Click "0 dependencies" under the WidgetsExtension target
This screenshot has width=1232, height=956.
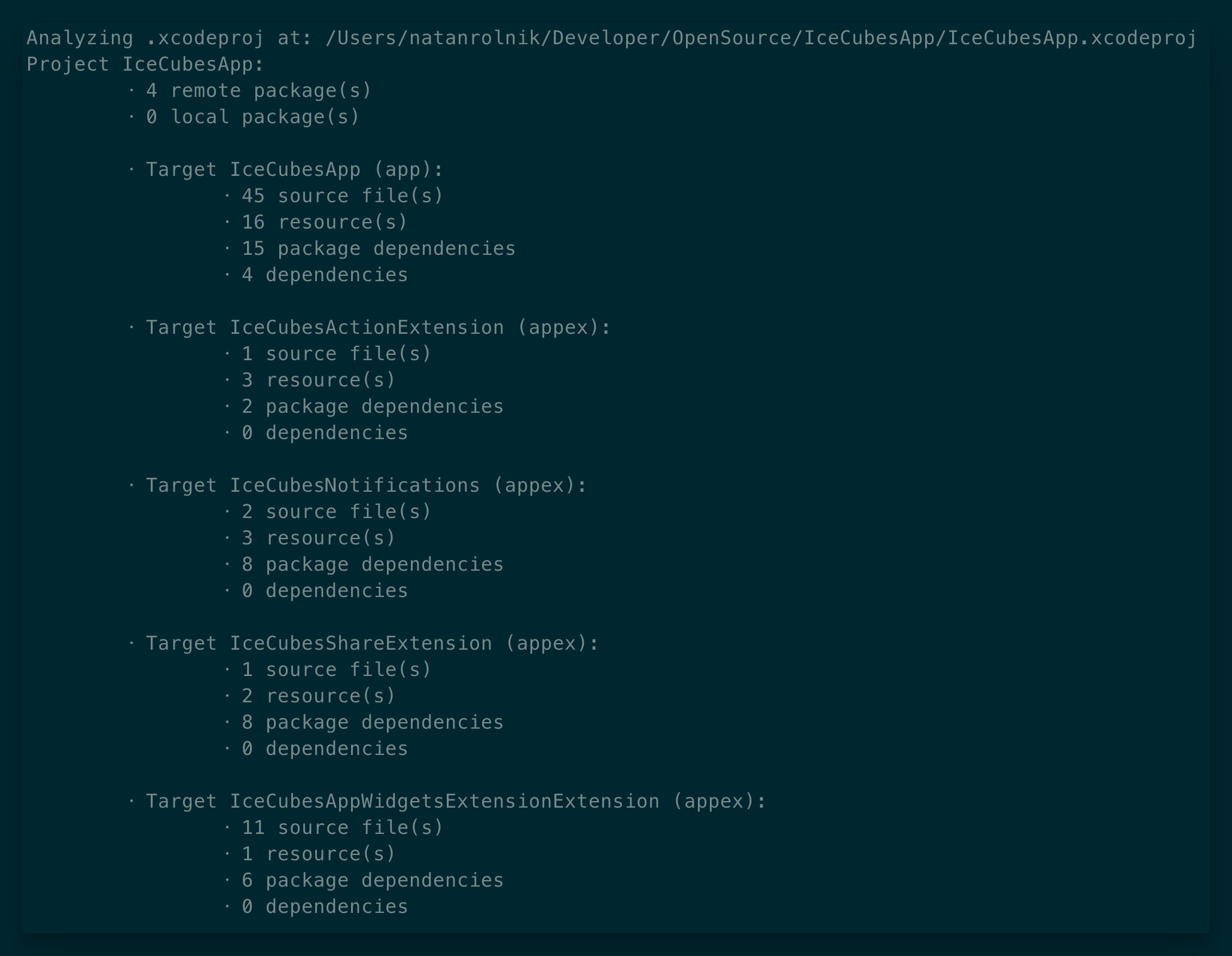tap(324, 907)
